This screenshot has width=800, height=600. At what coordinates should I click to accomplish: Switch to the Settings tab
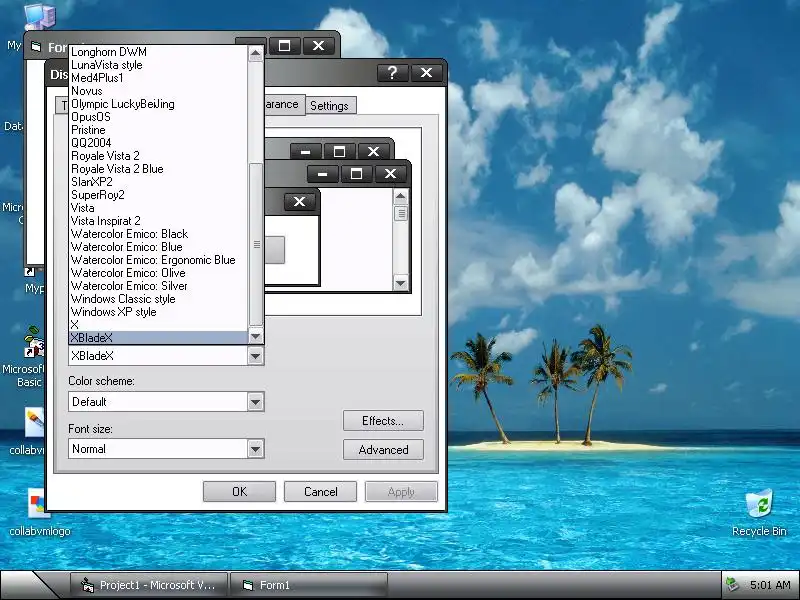[330, 106]
